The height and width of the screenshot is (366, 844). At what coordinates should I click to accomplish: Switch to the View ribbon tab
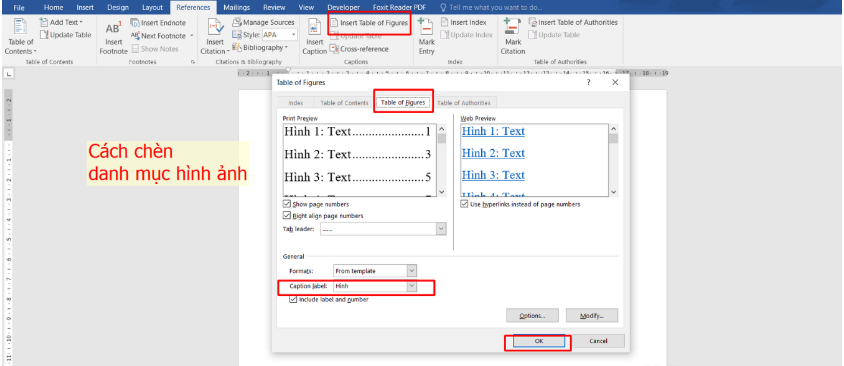pyautogui.click(x=306, y=8)
